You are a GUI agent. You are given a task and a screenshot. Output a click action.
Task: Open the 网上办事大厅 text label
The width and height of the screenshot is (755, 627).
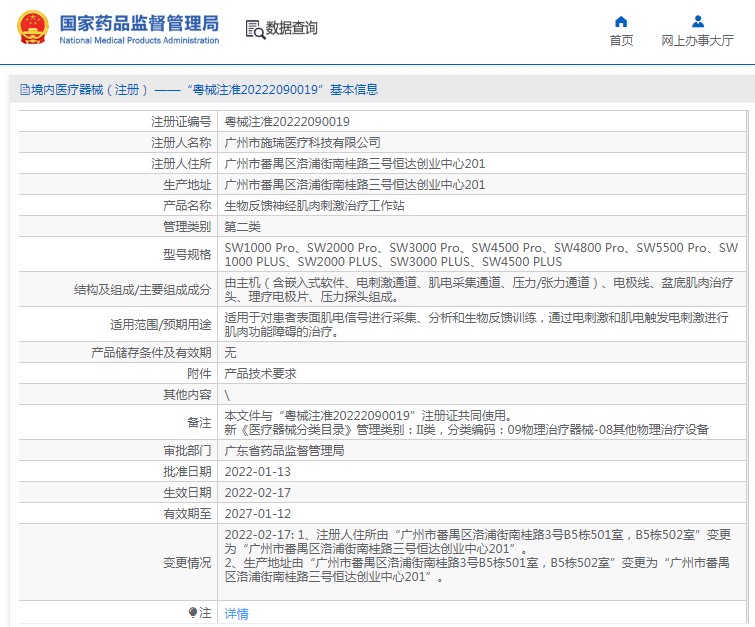[x=697, y=41]
